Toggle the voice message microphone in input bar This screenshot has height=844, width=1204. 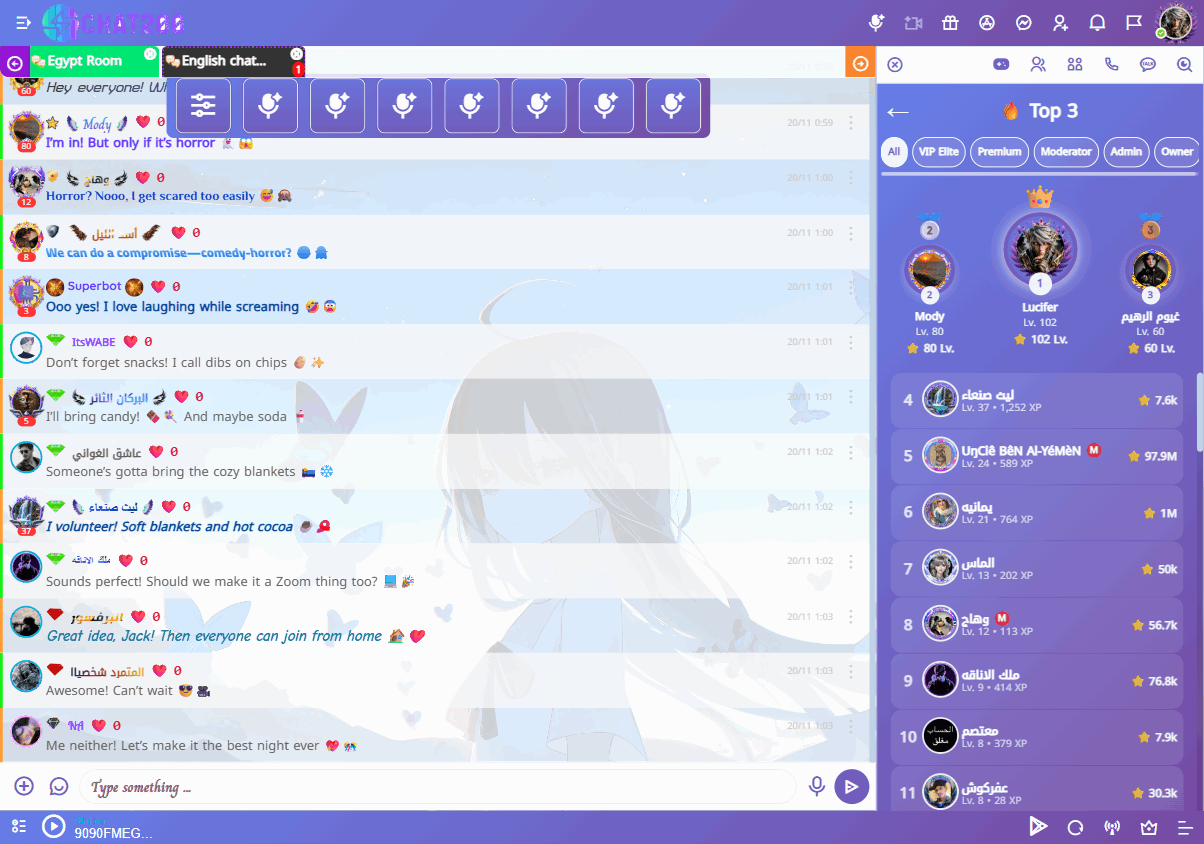pos(817,787)
